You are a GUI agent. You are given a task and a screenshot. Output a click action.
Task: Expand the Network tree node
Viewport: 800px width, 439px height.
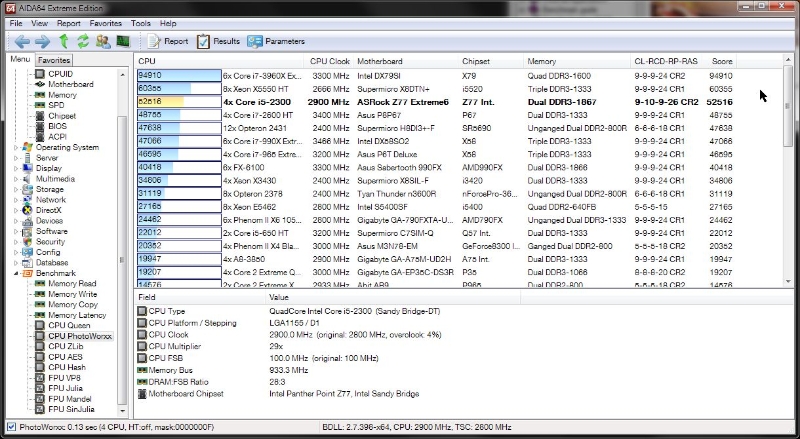16,200
